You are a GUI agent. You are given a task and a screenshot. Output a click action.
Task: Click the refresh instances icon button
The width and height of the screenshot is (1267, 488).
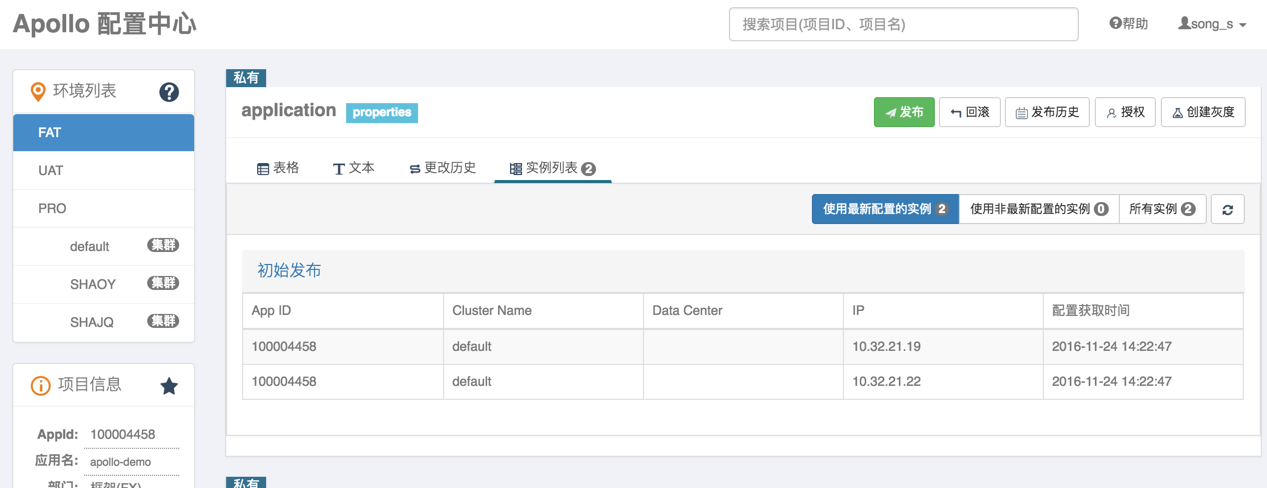[1227, 210]
